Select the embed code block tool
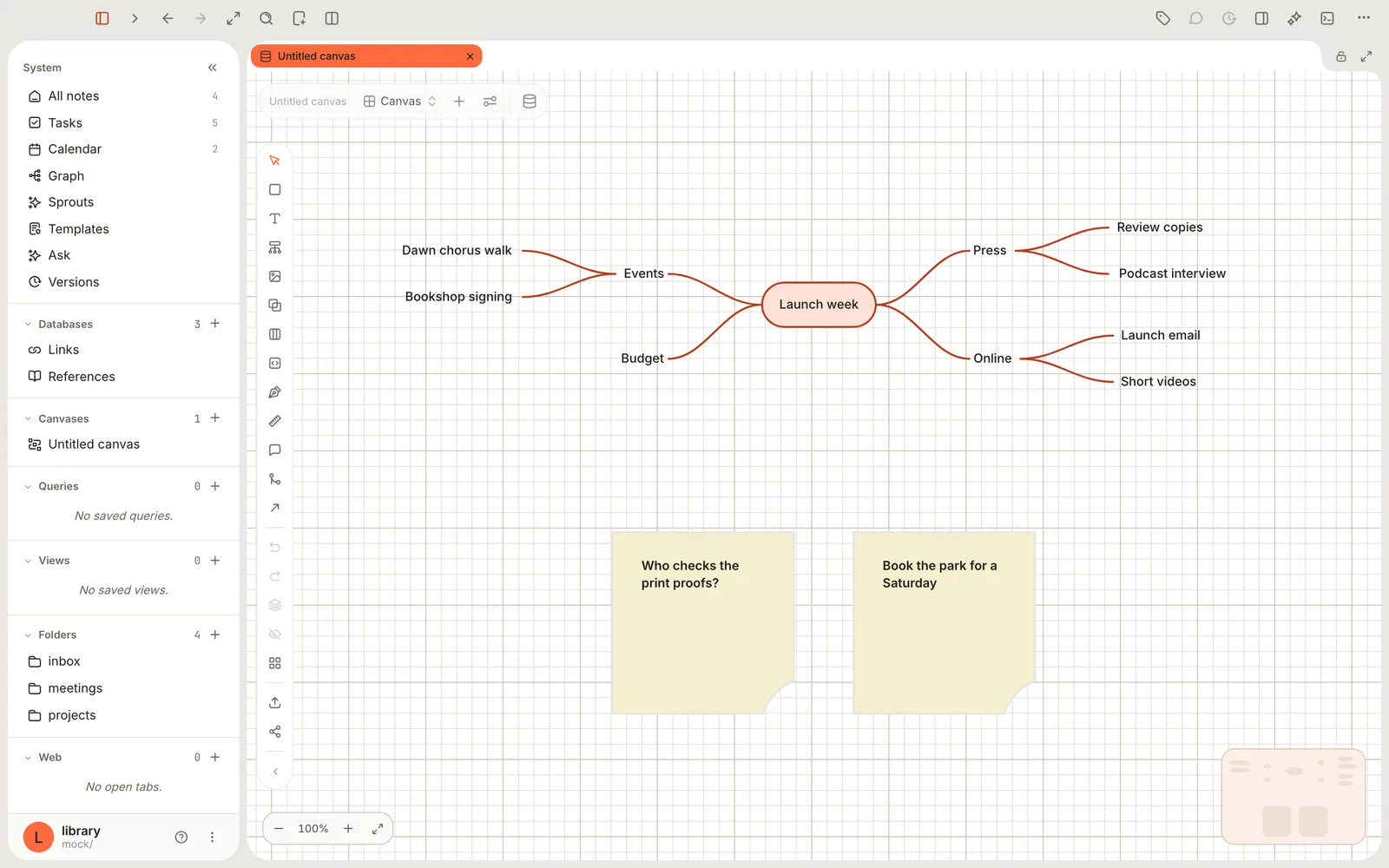 (275, 363)
